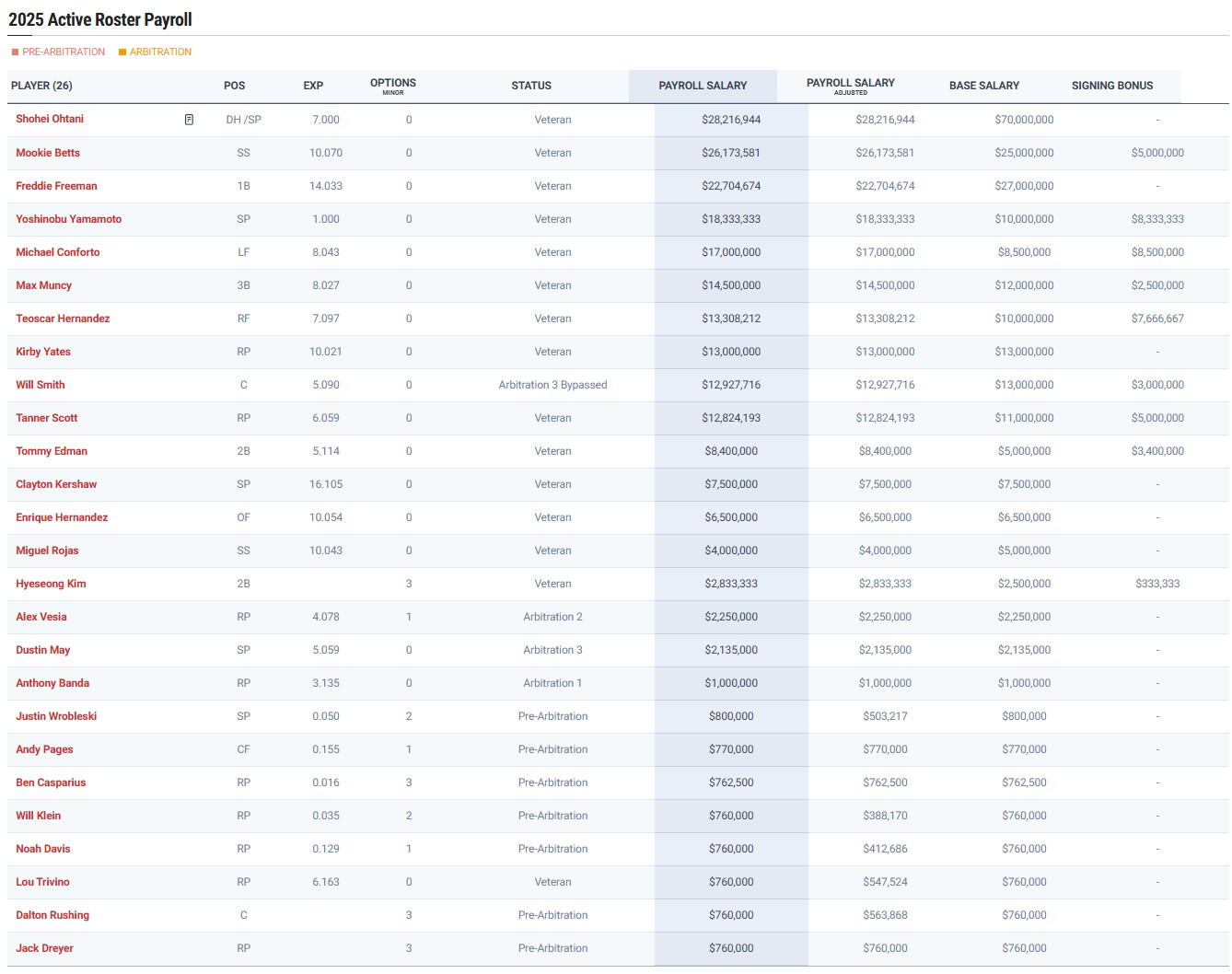The height and width of the screenshot is (974, 1232).
Task: Open Teoscar Hernandez player link
Action: [x=63, y=319]
